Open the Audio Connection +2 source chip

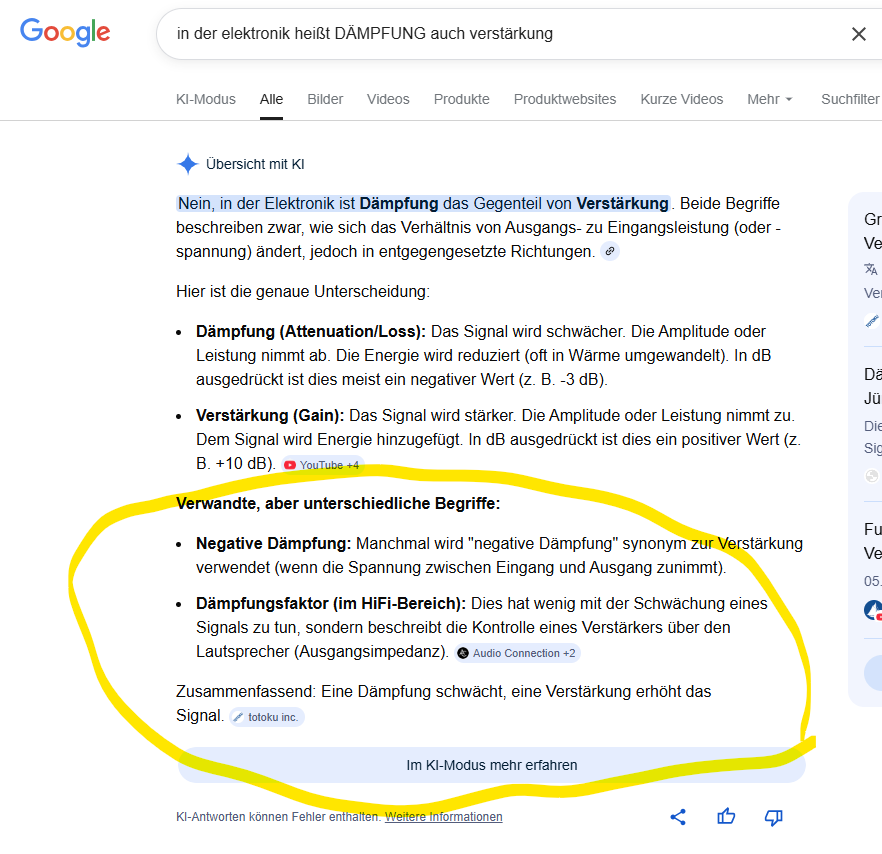517,653
